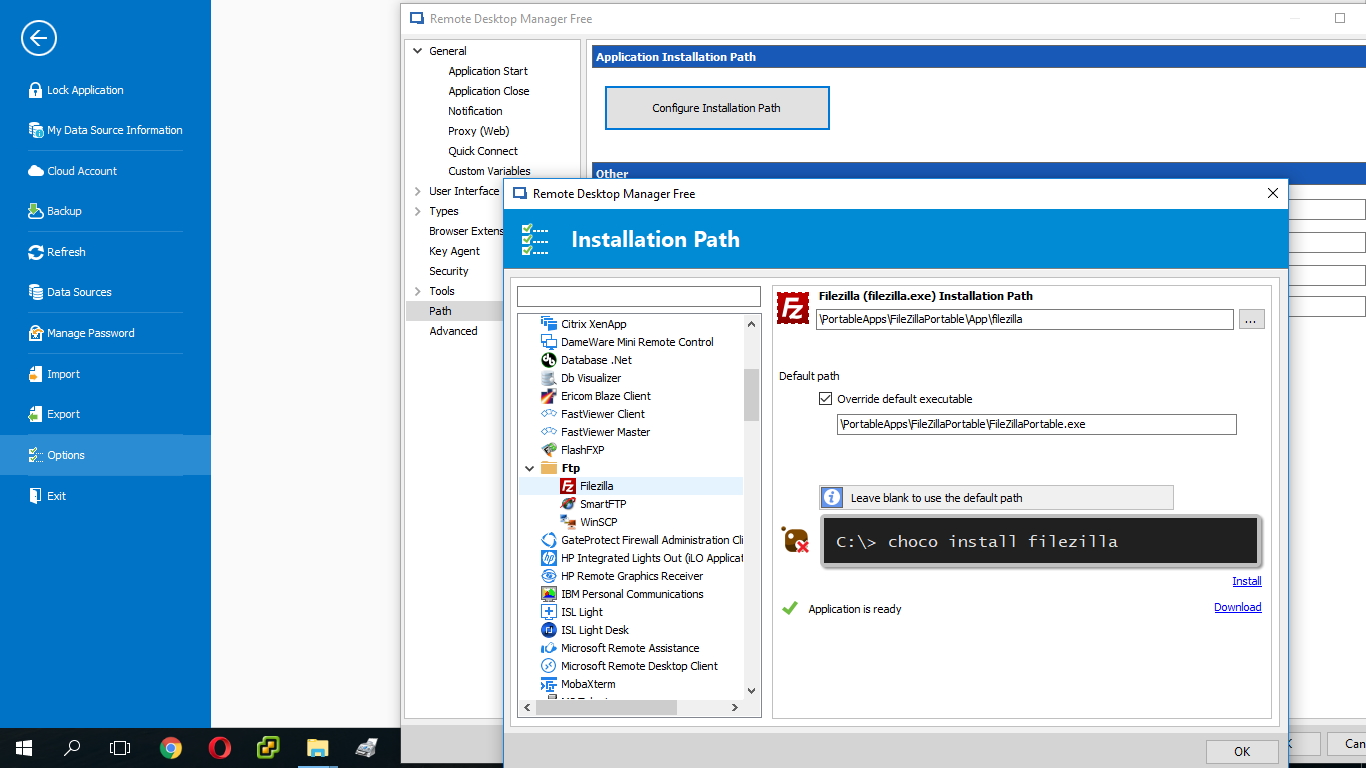This screenshot has height=768, width=1366.
Task: Click the Filezilla icon in the tree
Action: (x=568, y=486)
